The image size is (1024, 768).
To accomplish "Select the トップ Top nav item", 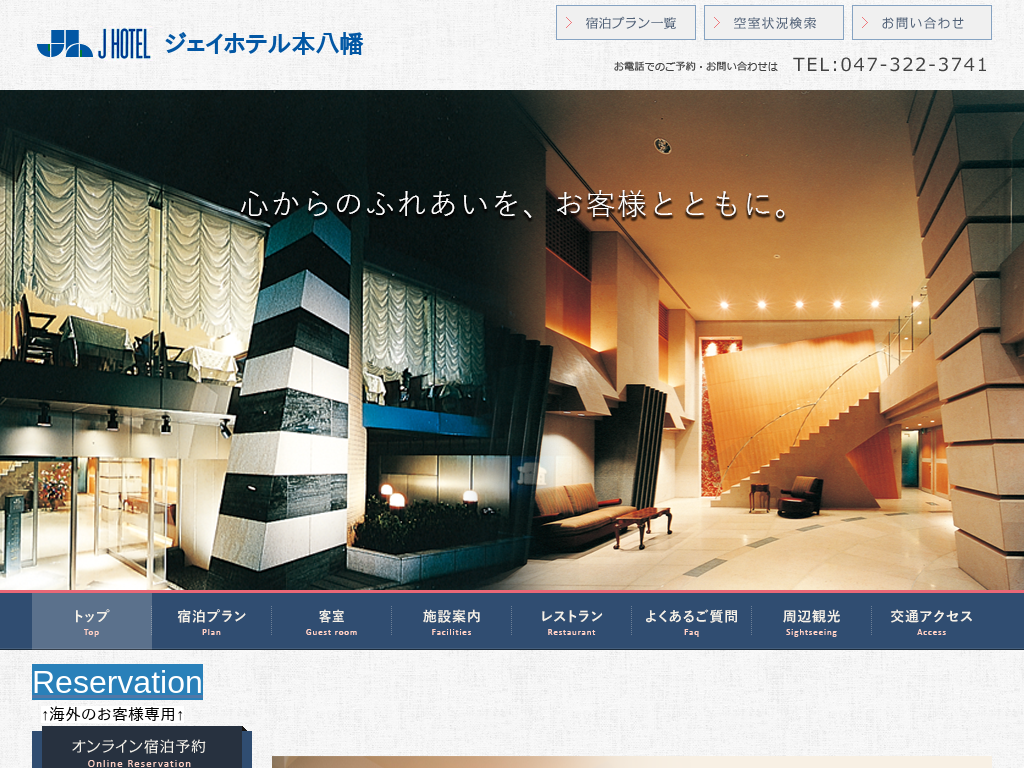I will click(x=91, y=621).
